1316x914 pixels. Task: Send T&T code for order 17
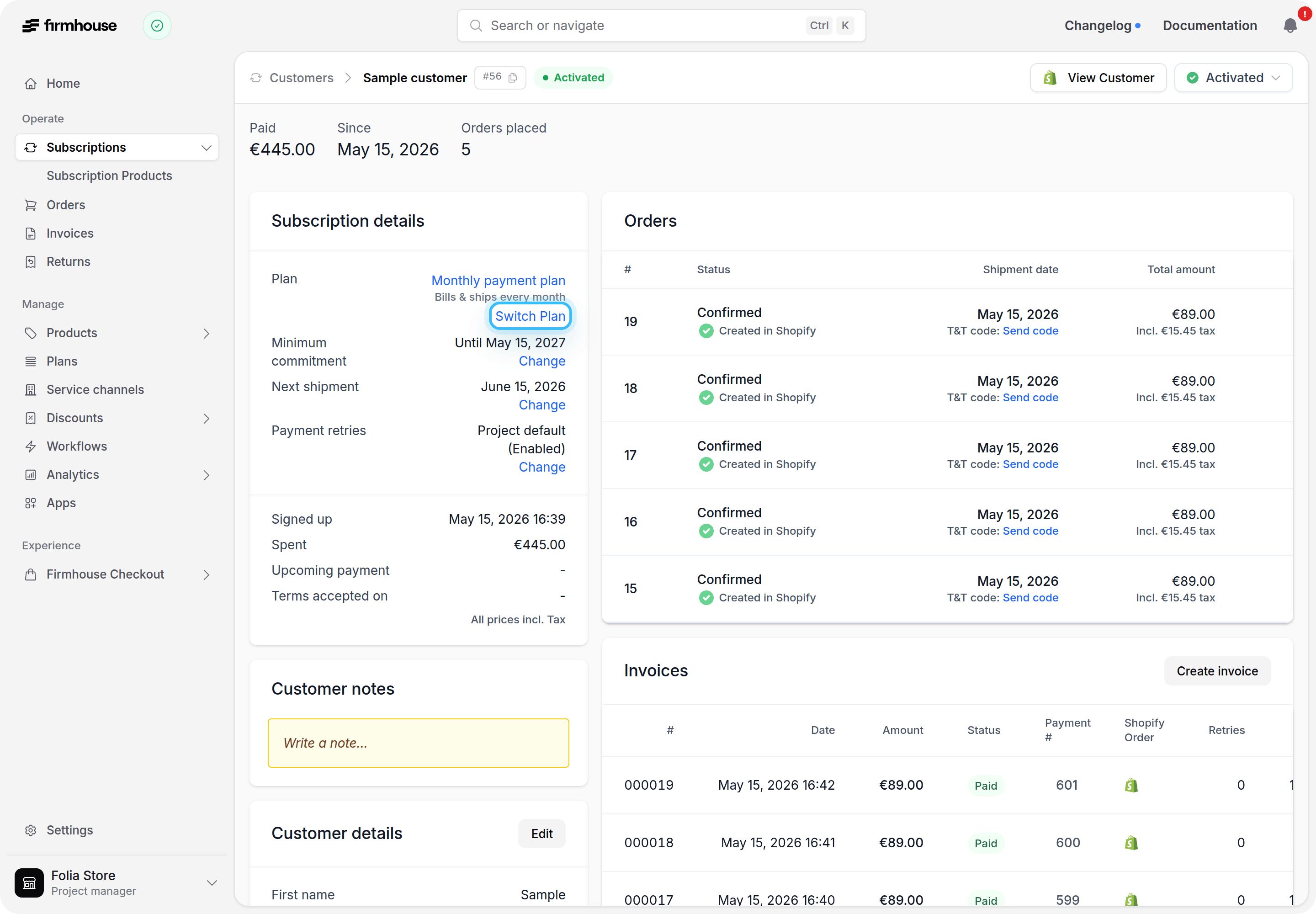[x=1030, y=464]
